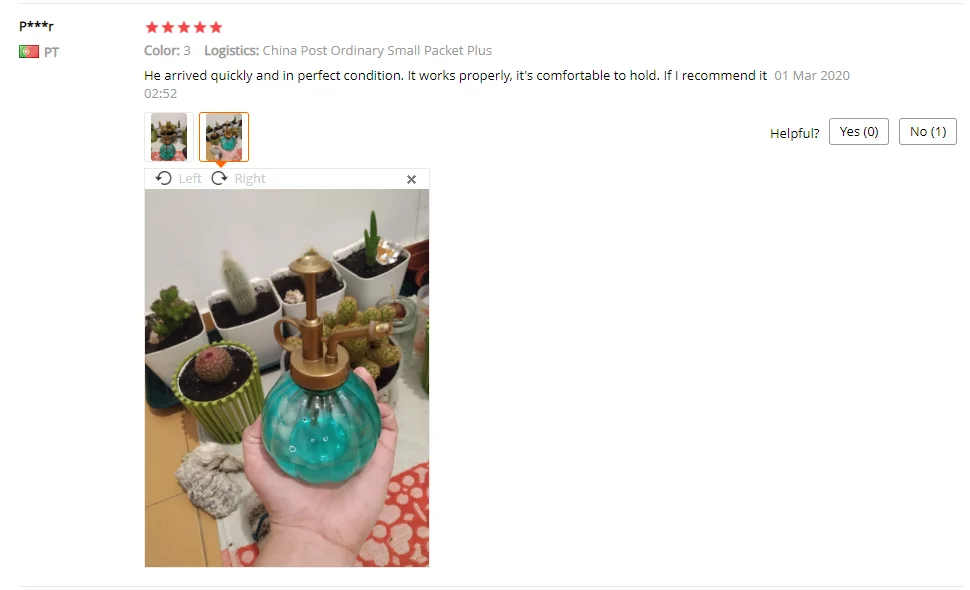Click the Portugal flag icon
Viewport: 970px width, 590px height.
28,52
